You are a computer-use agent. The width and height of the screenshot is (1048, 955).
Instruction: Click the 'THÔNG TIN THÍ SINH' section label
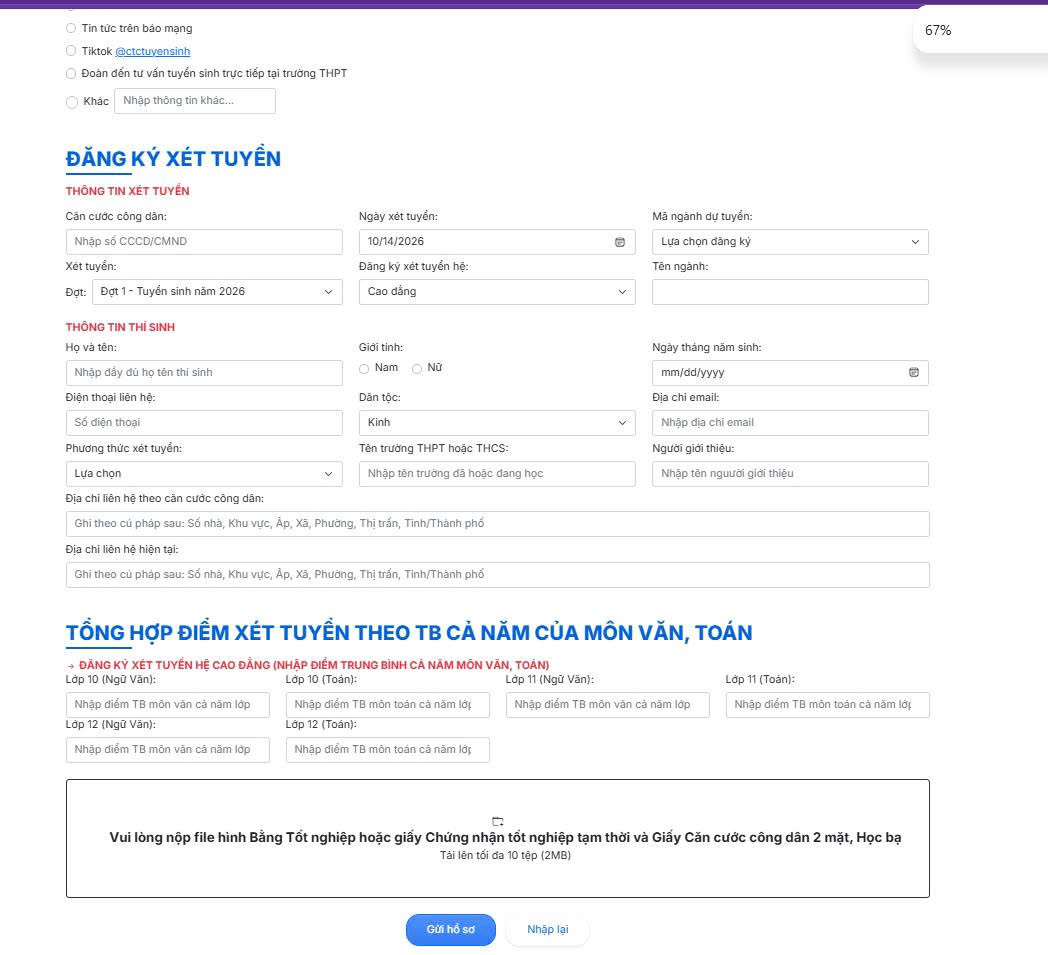pyautogui.click(x=120, y=327)
